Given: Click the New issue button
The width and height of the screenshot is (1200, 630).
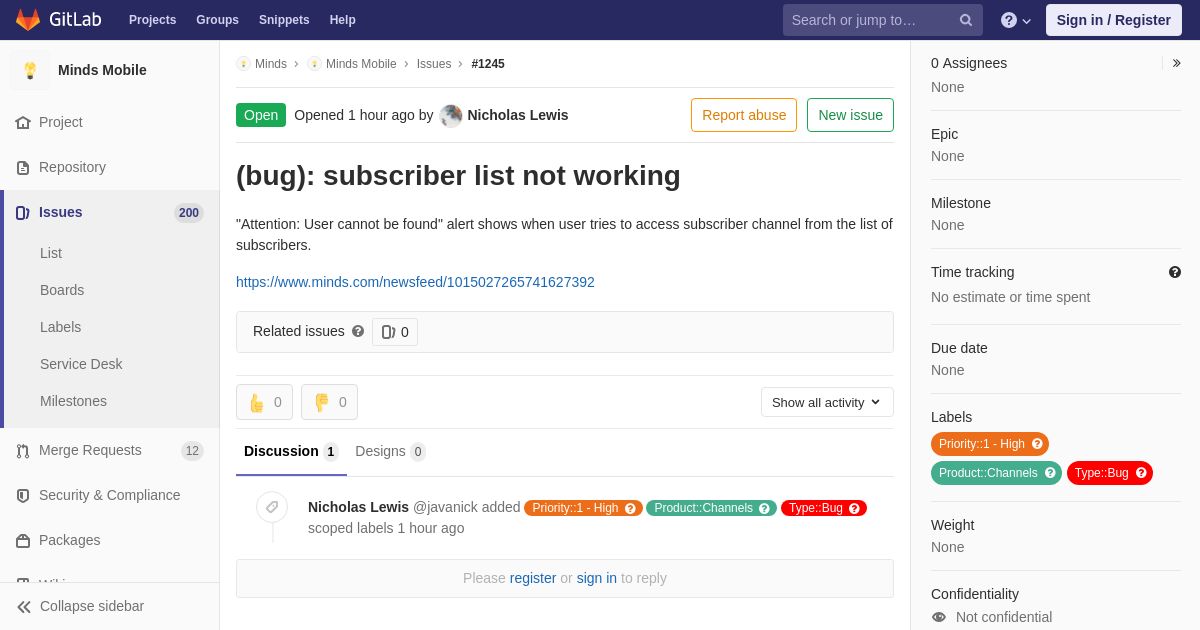Looking at the screenshot, I should coord(850,115).
